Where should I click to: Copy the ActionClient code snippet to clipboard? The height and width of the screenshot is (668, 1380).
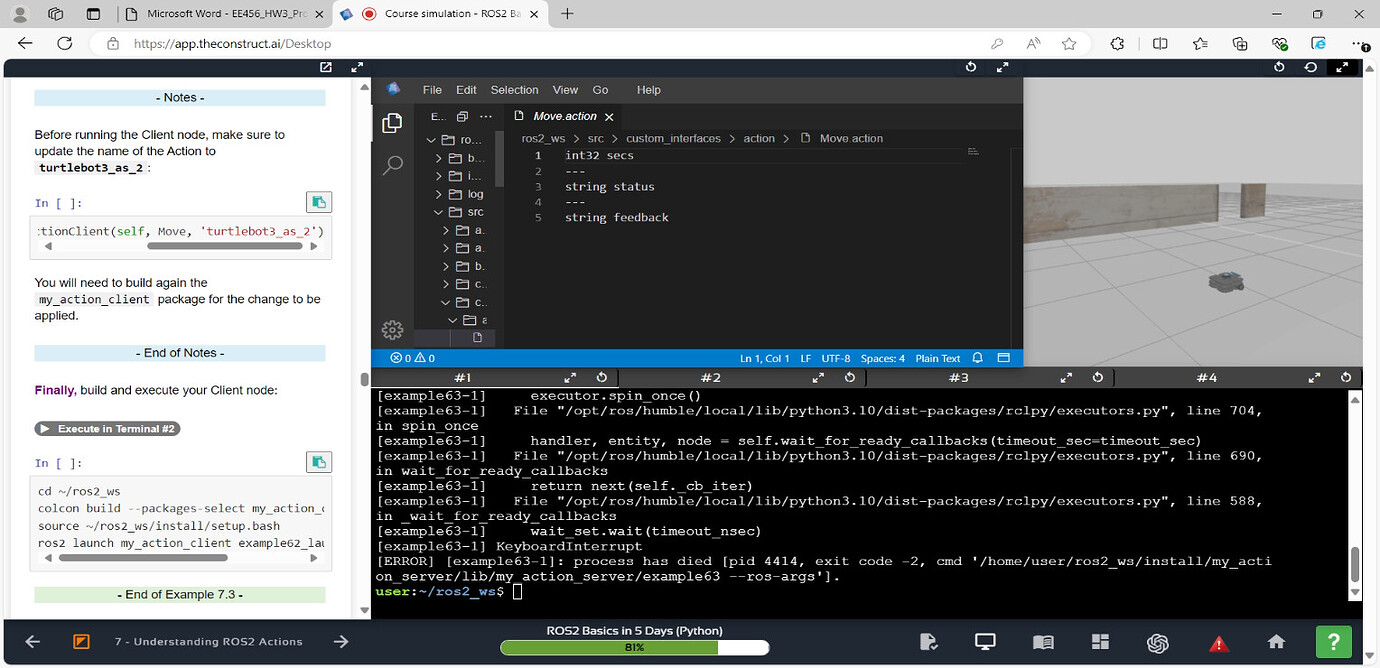pyautogui.click(x=318, y=202)
